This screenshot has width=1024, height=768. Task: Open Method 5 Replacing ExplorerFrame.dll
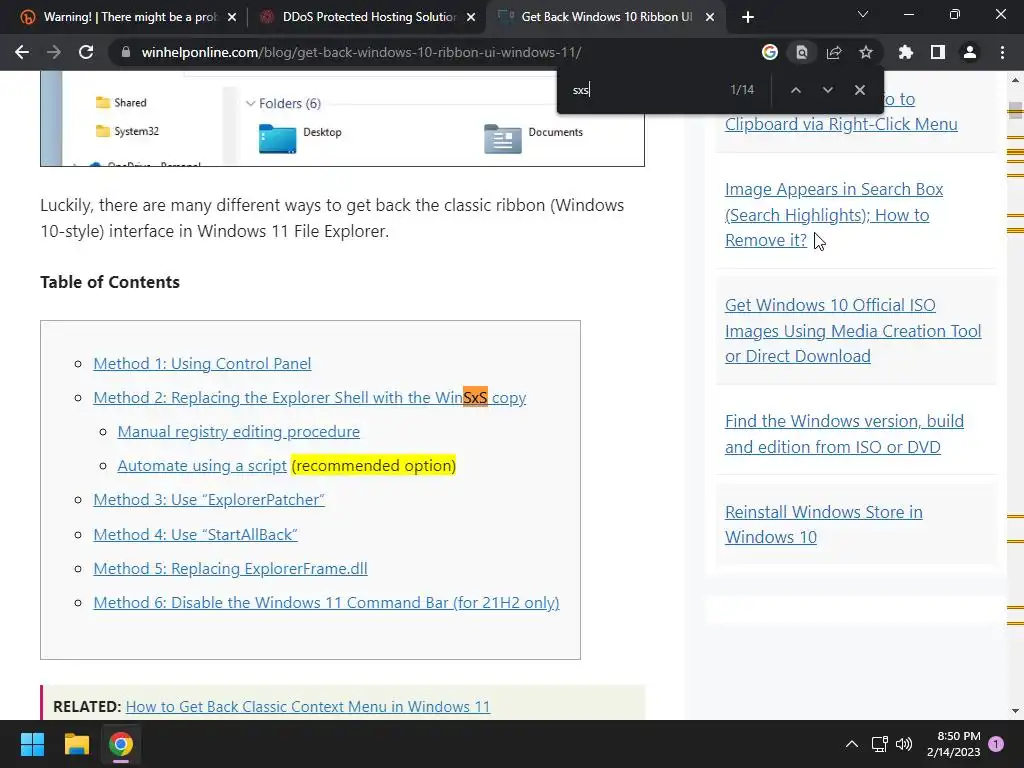coord(231,569)
